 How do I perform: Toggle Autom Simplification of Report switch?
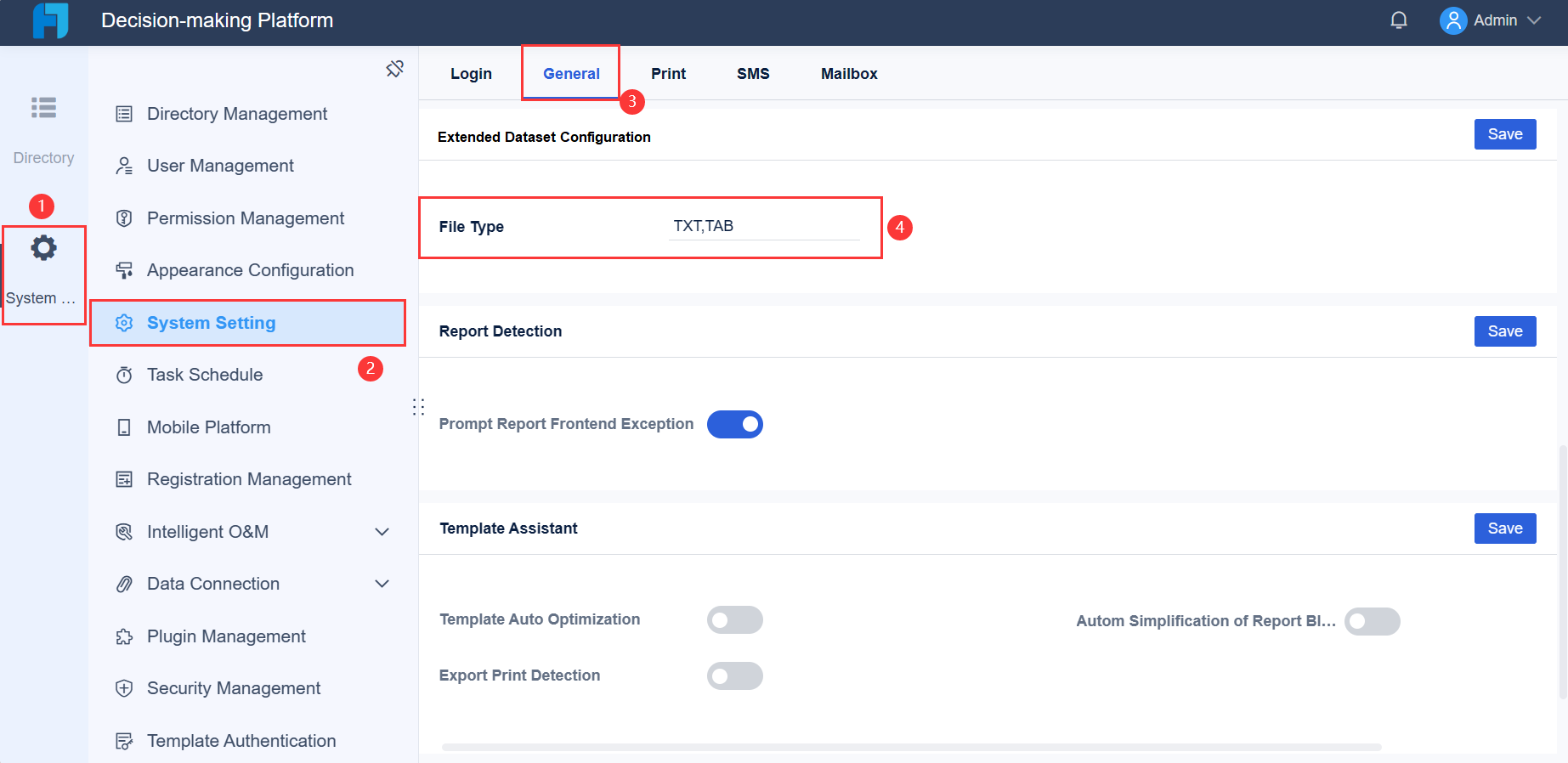pos(1373,622)
